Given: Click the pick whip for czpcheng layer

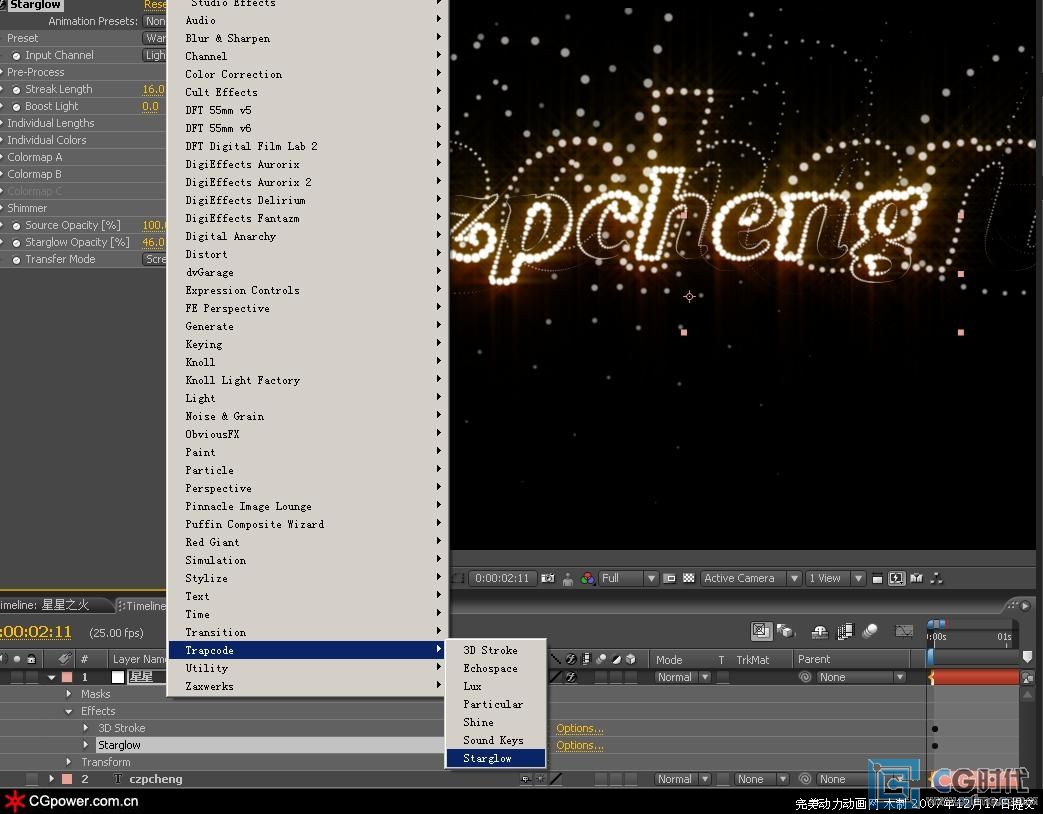Looking at the screenshot, I should [x=805, y=779].
